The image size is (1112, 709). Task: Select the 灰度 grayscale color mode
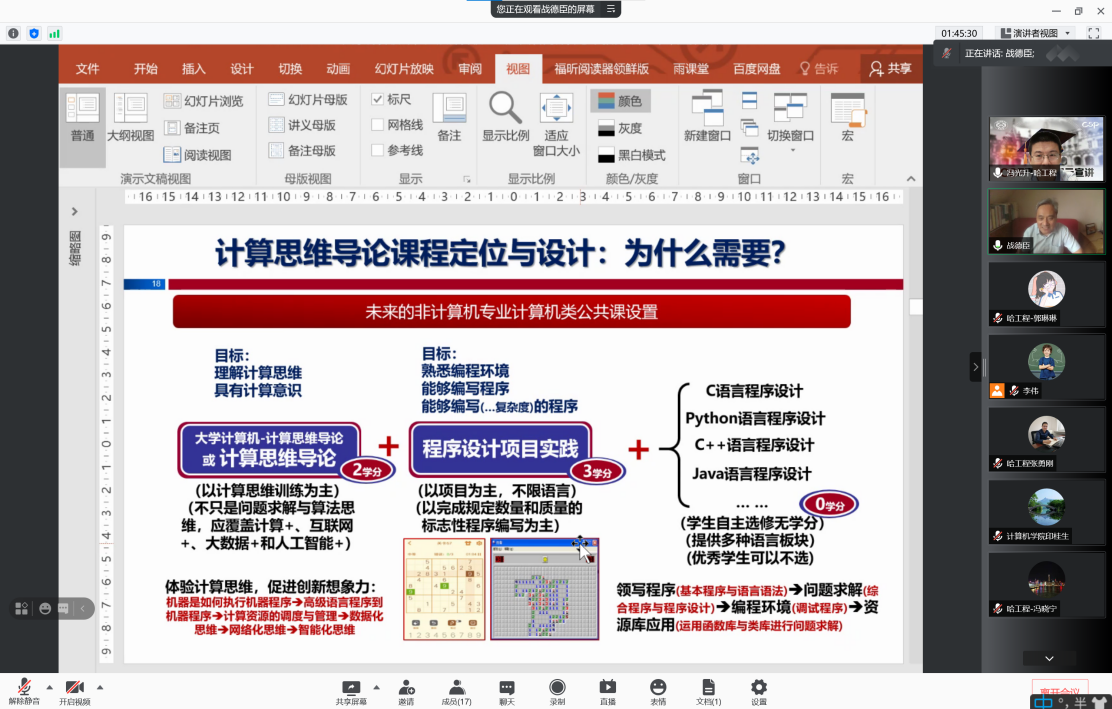619,128
